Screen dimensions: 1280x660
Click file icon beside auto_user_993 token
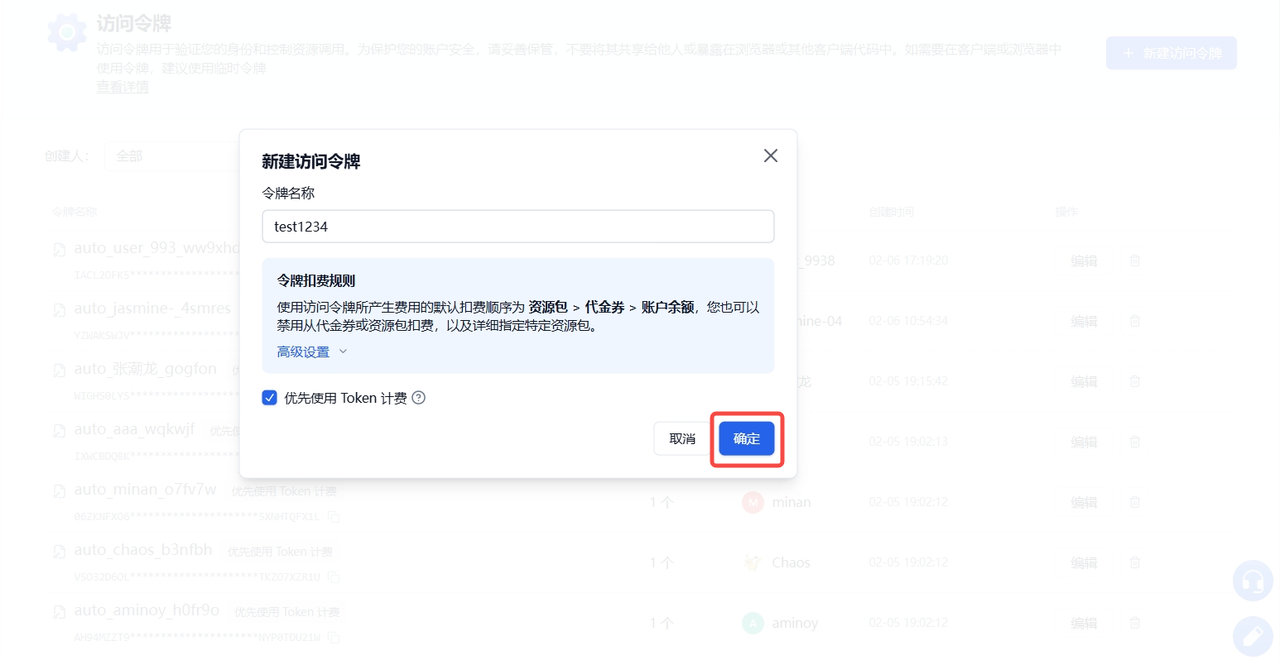point(59,249)
